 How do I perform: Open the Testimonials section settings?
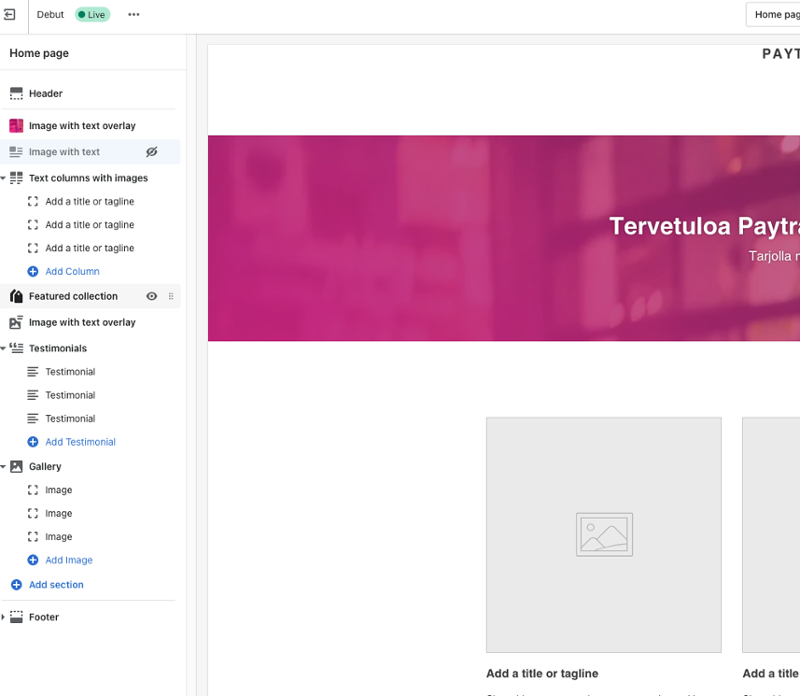(x=58, y=348)
